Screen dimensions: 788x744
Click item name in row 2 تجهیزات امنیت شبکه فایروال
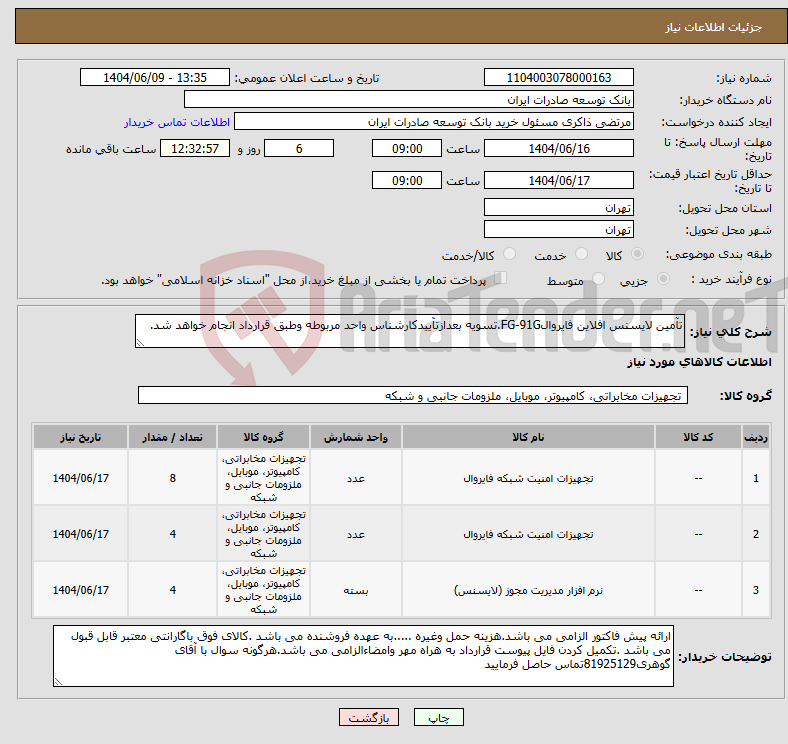pyautogui.click(x=528, y=534)
